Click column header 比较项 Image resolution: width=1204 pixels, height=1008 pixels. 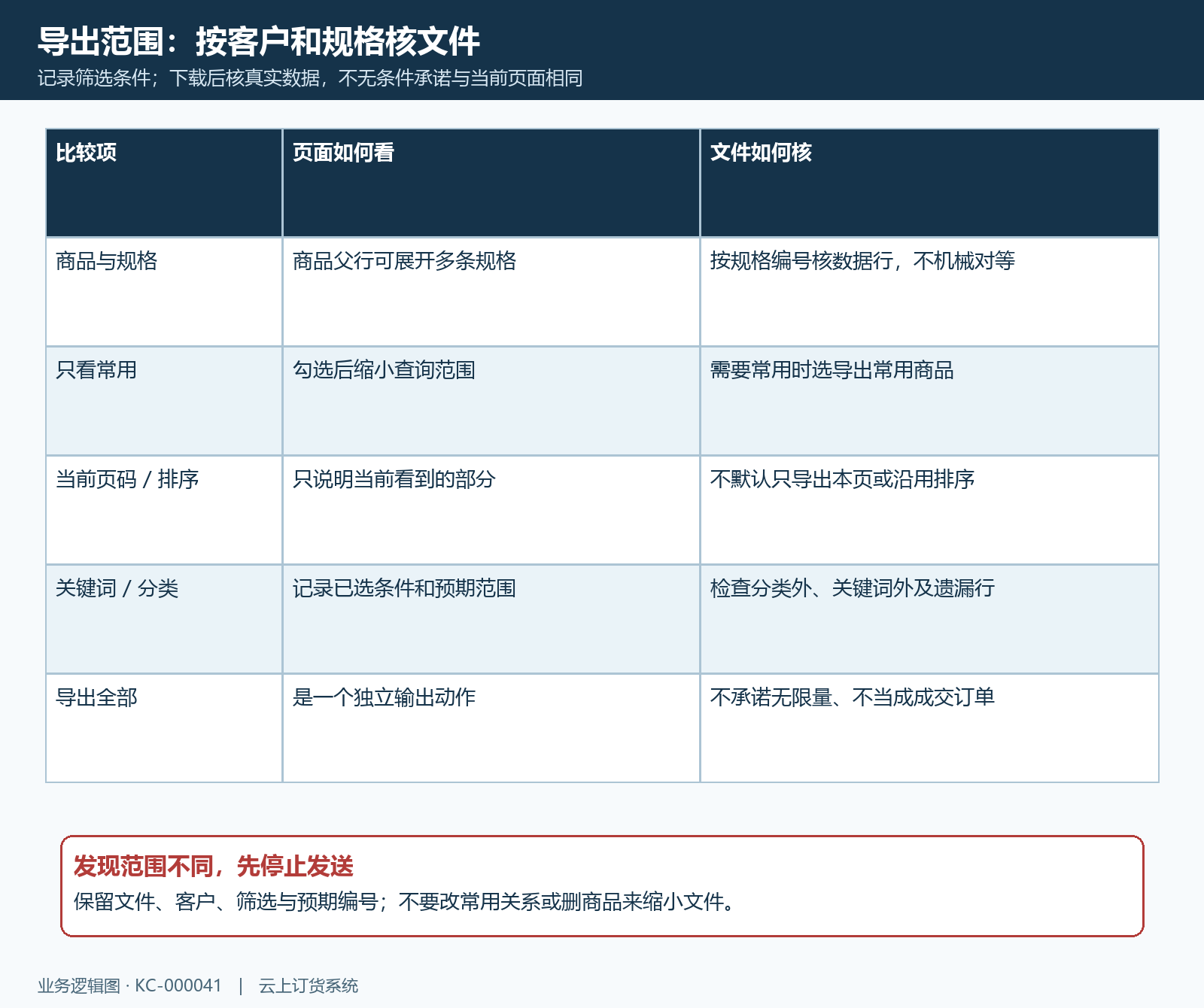tap(164, 183)
